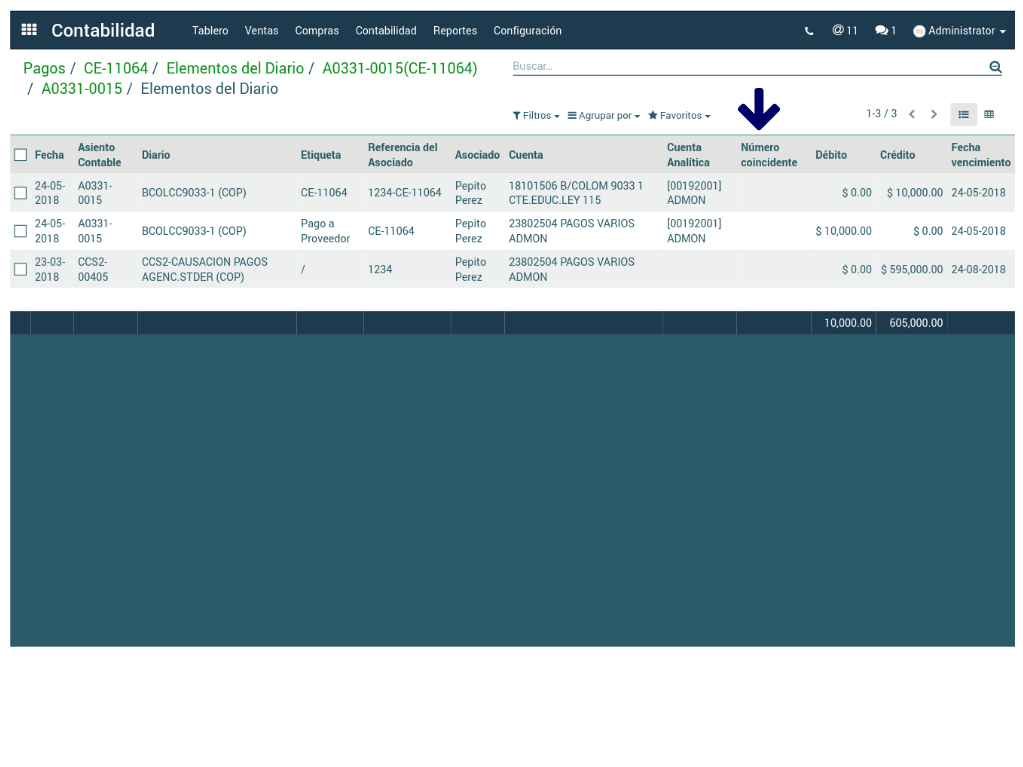Expand the Filtros dropdown
Image resolution: width=1023 pixels, height=767 pixels.
(x=536, y=116)
